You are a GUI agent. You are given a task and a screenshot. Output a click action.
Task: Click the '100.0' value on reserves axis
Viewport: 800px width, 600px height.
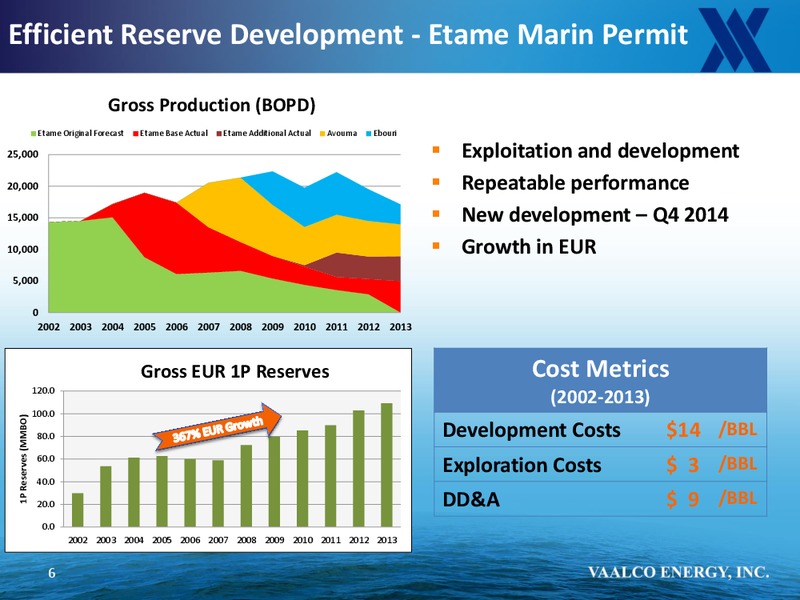[x=43, y=414]
